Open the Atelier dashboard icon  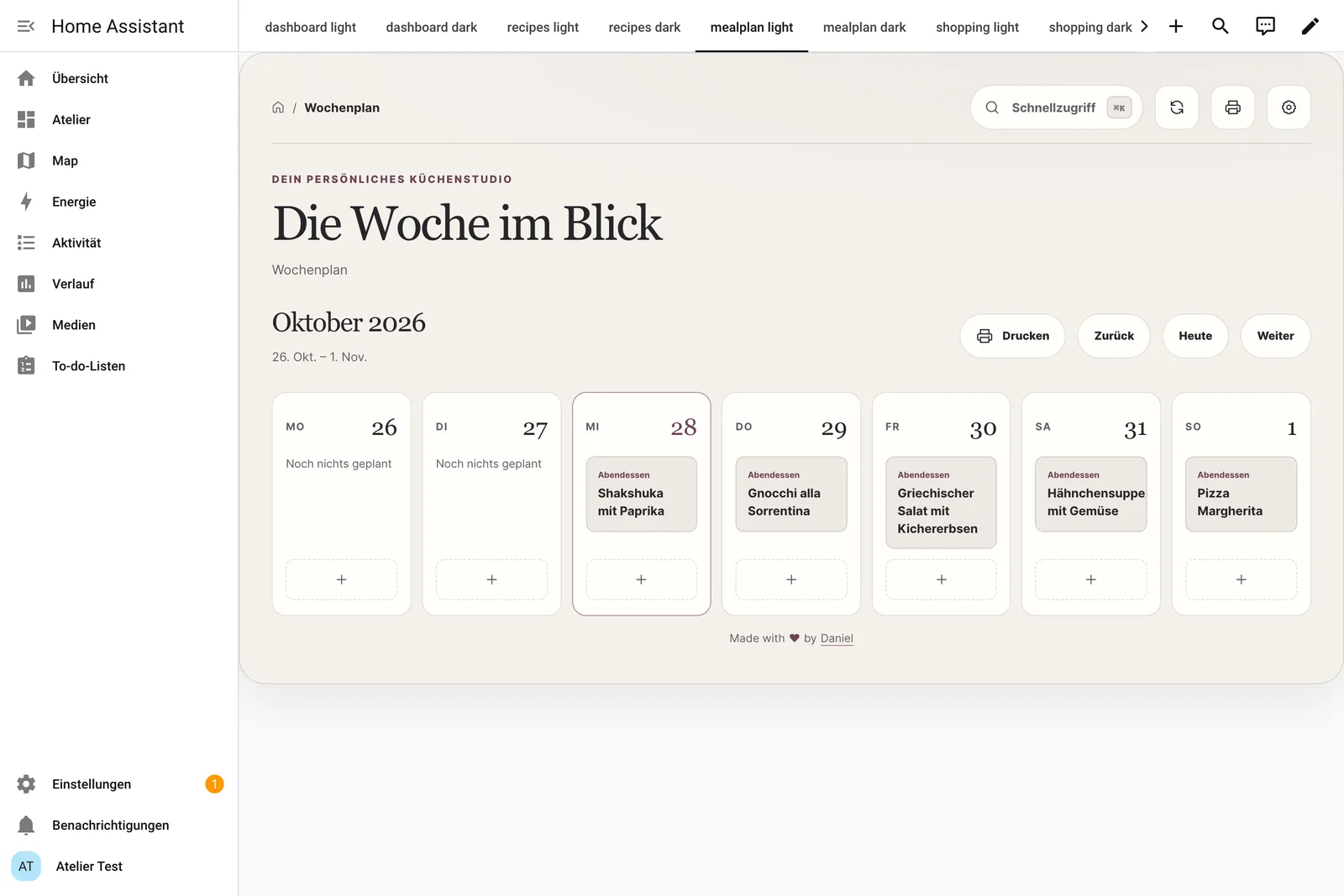click(x=26, y=119)
